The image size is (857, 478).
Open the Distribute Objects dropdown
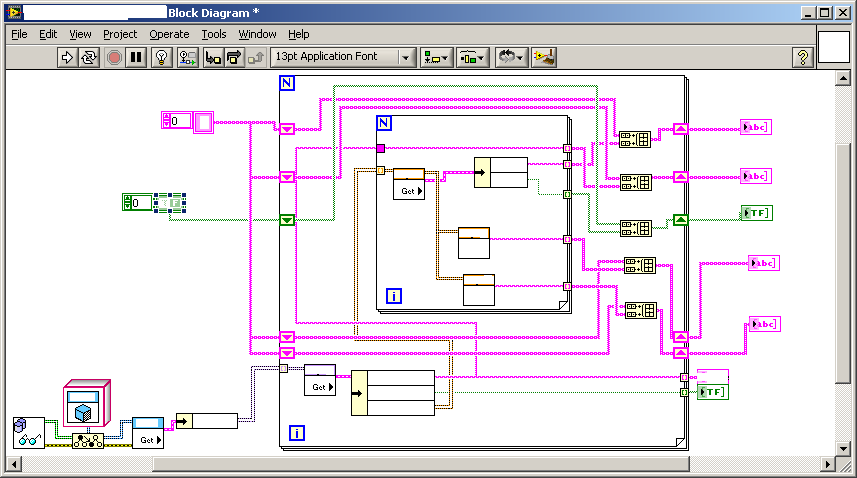pyautogui.click(x=472, y=57)
